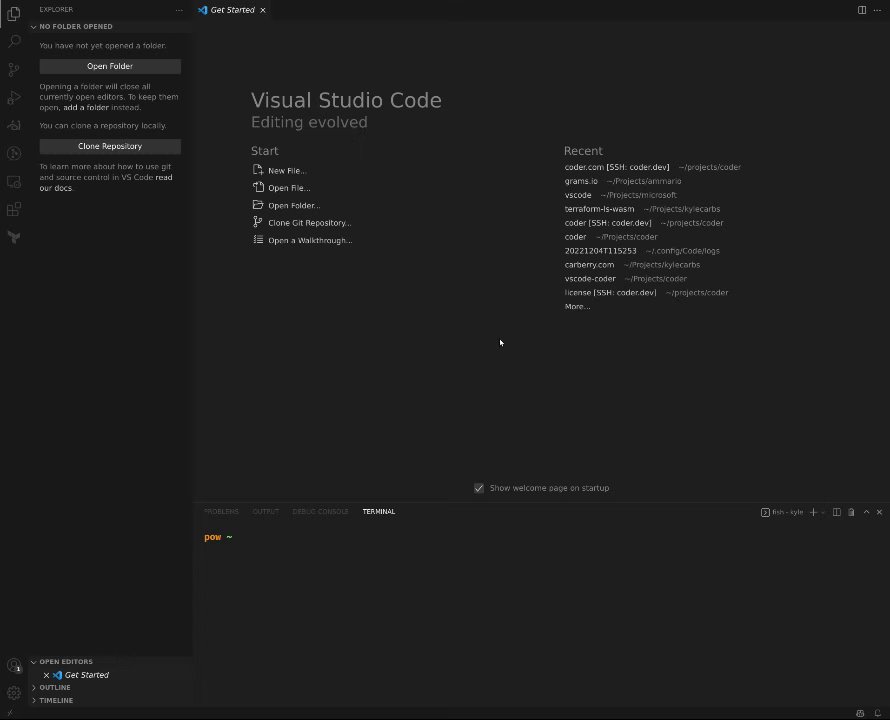Click the remote window indicator in status bar
This screenshot has width=890, height=720.
[10, 713]
